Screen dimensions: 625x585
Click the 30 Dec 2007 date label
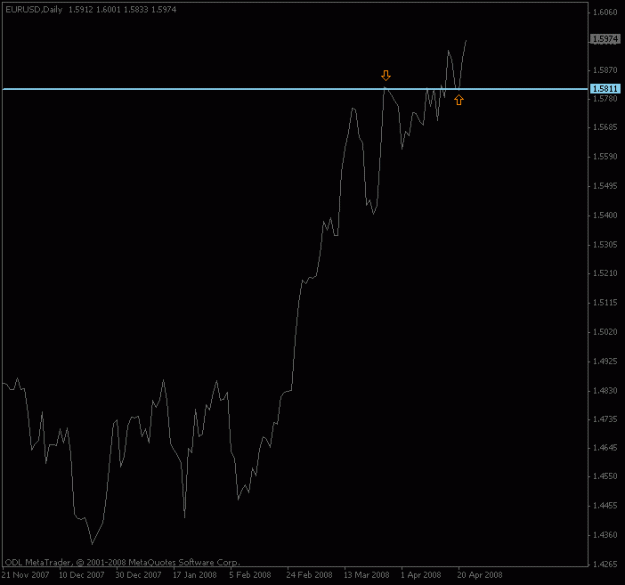(138, 575)
